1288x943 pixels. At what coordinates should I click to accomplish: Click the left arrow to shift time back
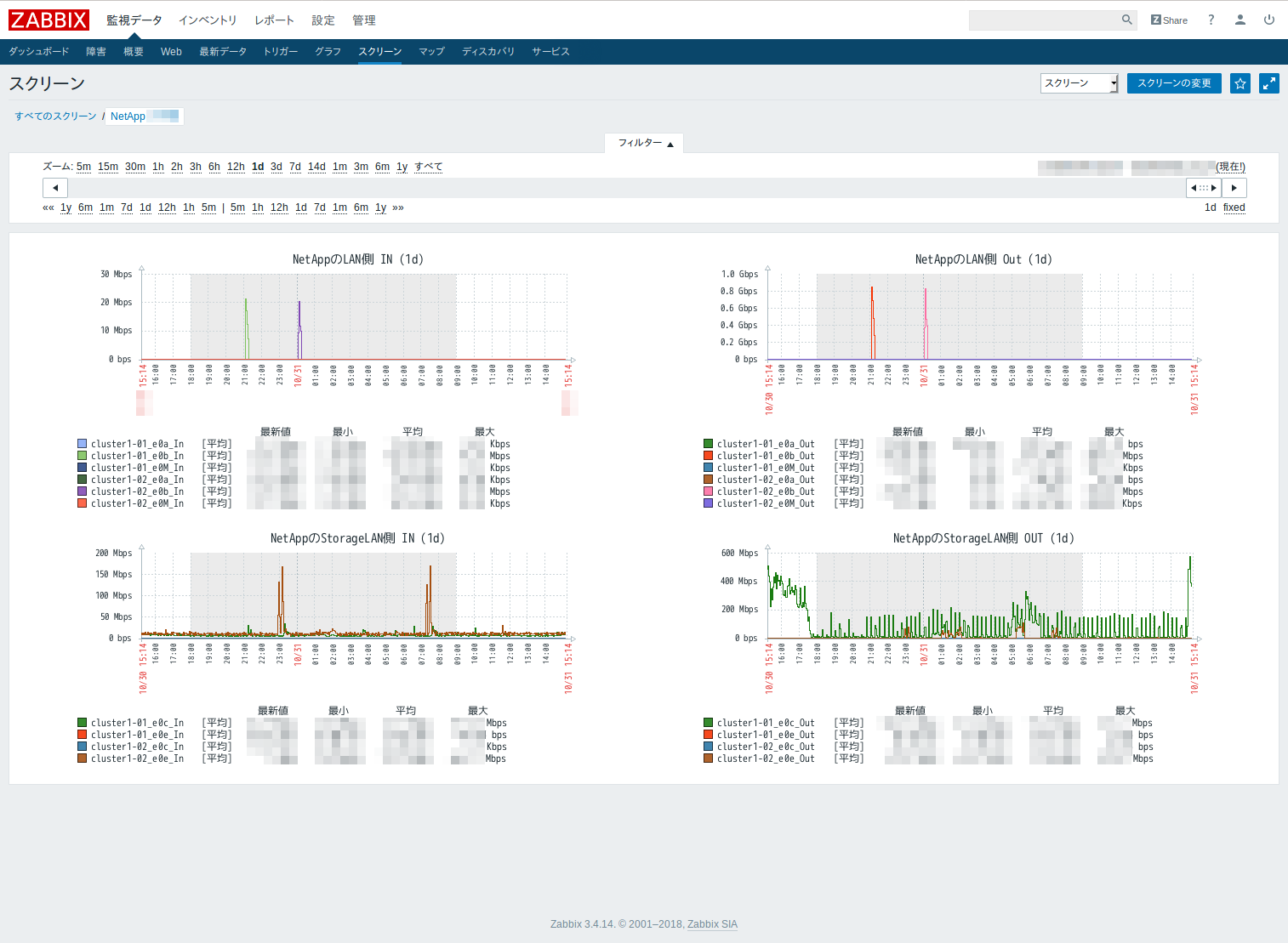[54, 187]
